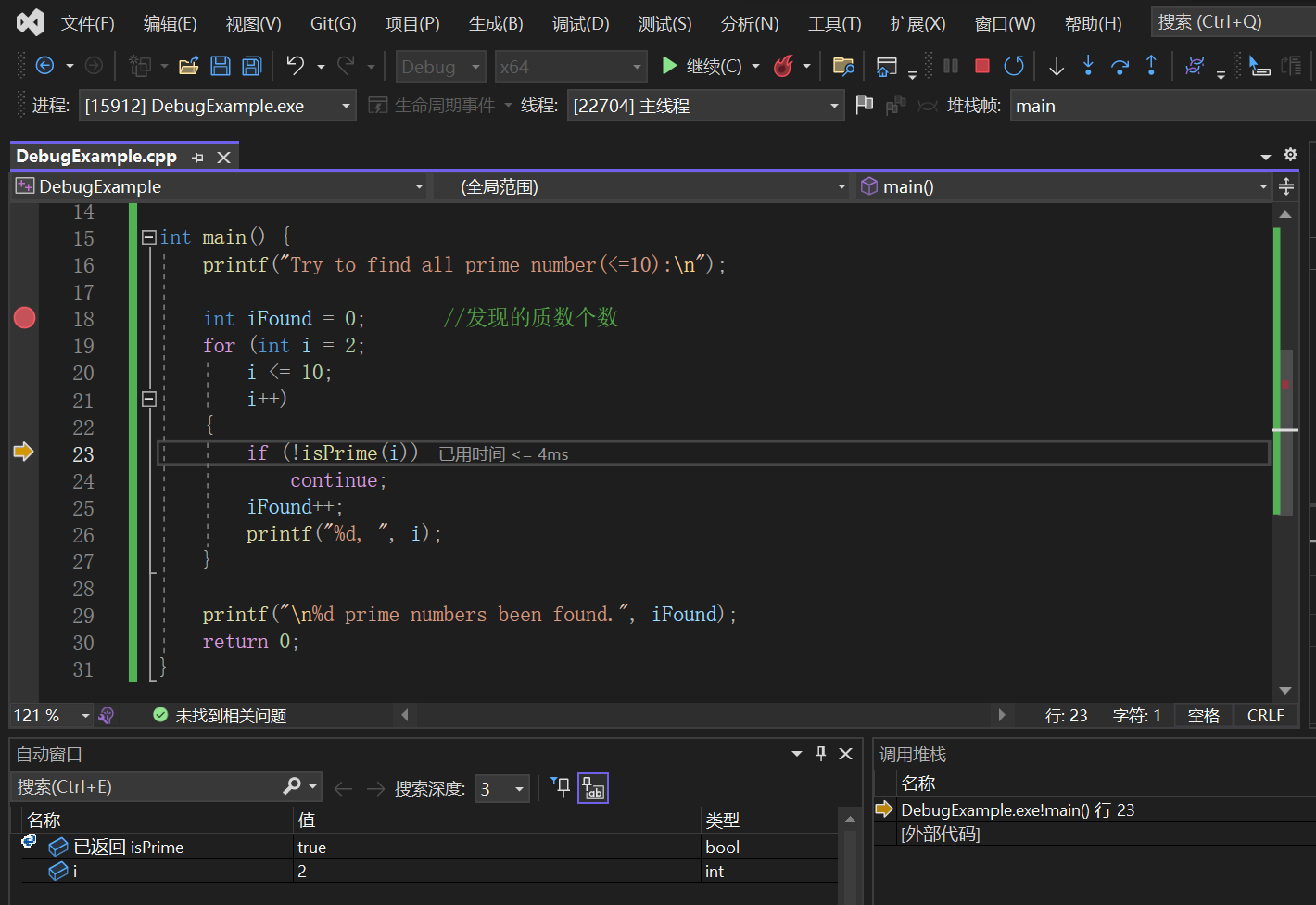Open the 调试(D) menu
This screenshot has width=1316, height=905.
click(x=581, y=23)
